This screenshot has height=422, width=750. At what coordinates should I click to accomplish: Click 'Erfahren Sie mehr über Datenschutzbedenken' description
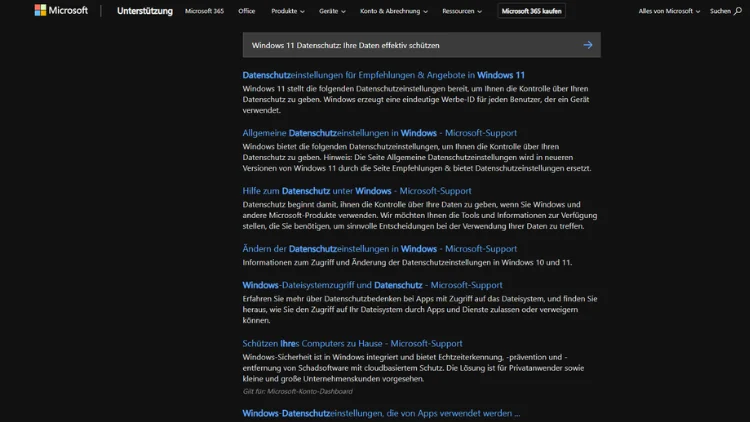pyautogui.click(x=419, y=309)
